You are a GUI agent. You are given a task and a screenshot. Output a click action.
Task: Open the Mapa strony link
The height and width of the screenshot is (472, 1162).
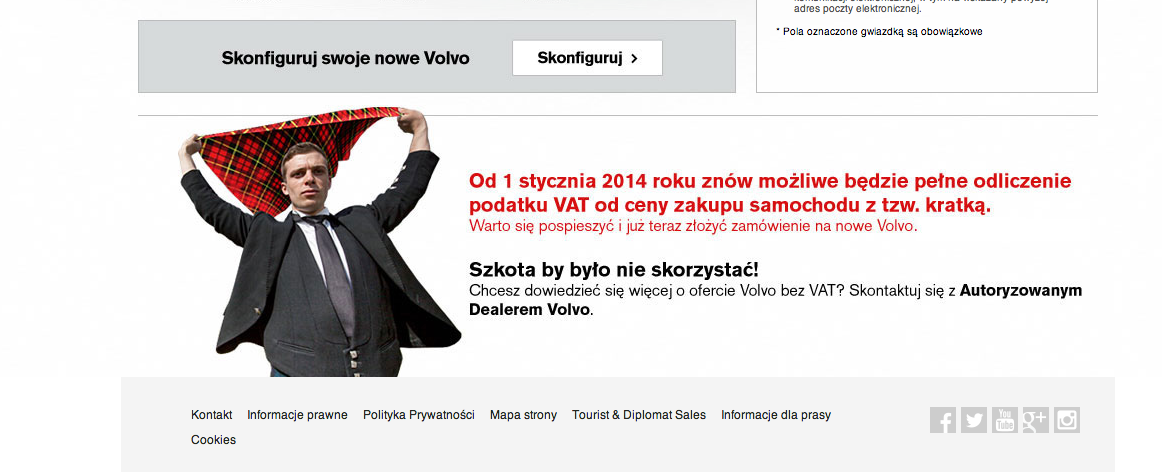523,415
